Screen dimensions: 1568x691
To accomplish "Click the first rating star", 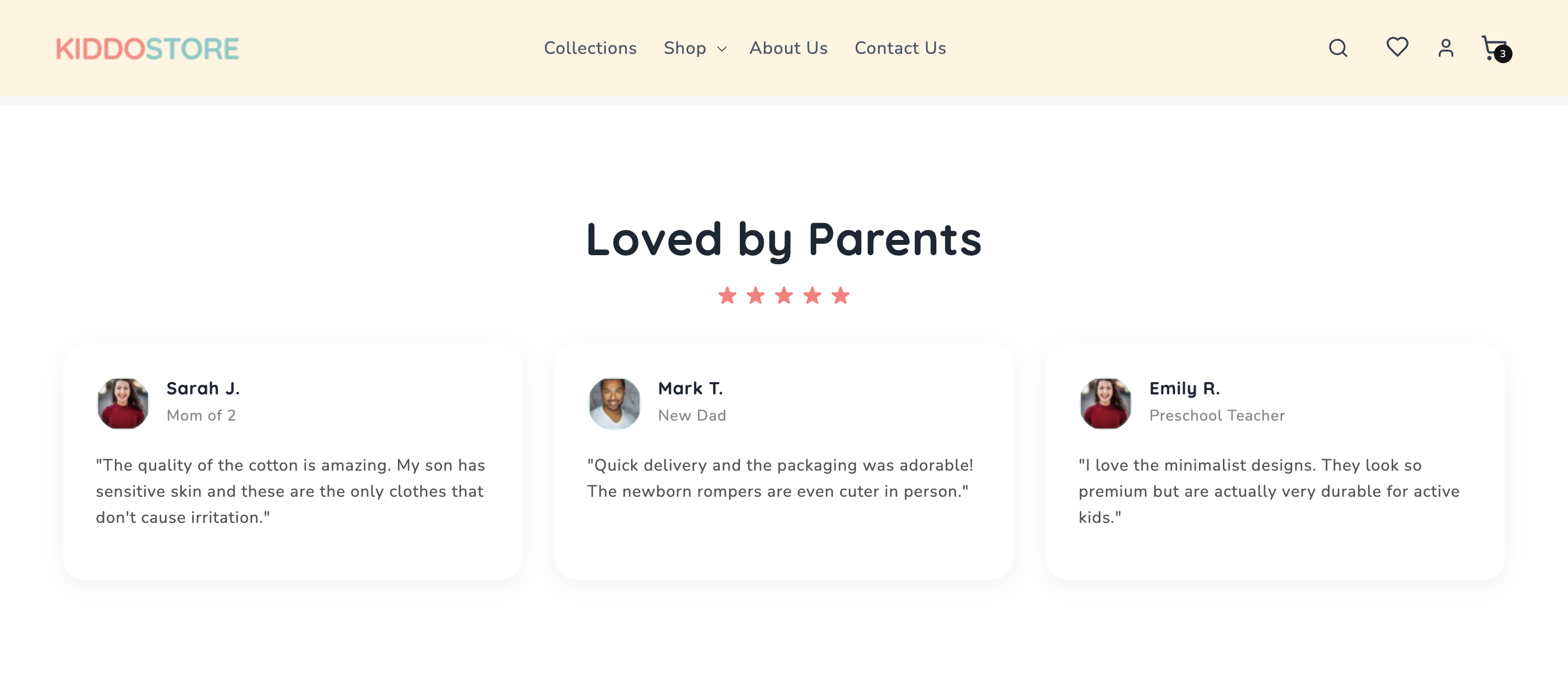I will [727, 295].
